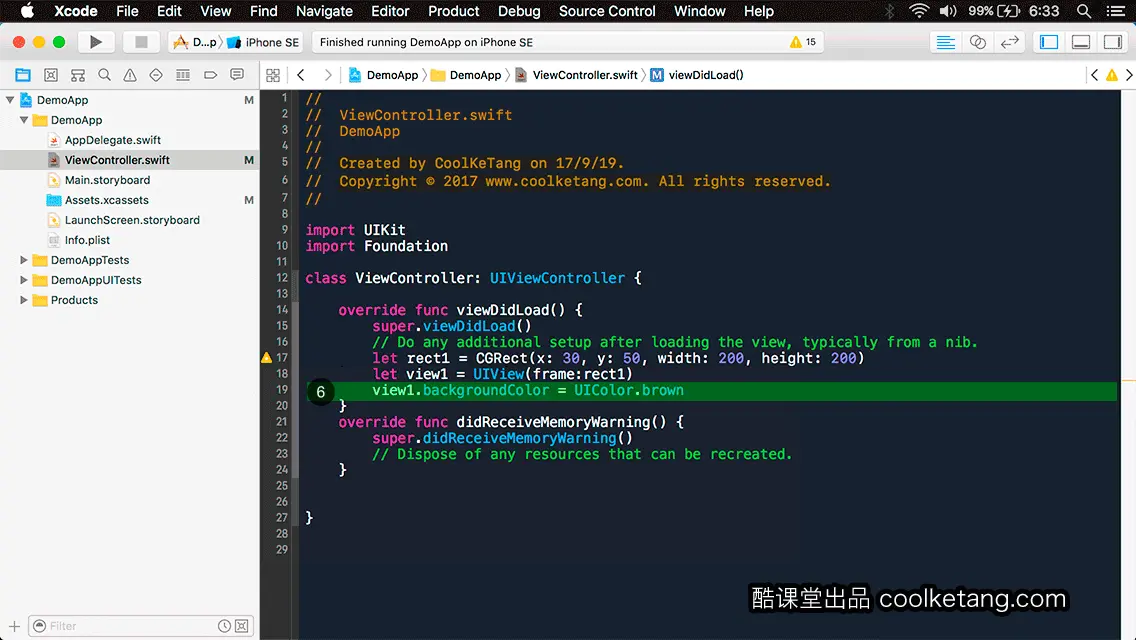Screen dimensions: 1136x640
Task: Select LaunchScreen.storyboard in navigator
Action: (x=132, y=220)
